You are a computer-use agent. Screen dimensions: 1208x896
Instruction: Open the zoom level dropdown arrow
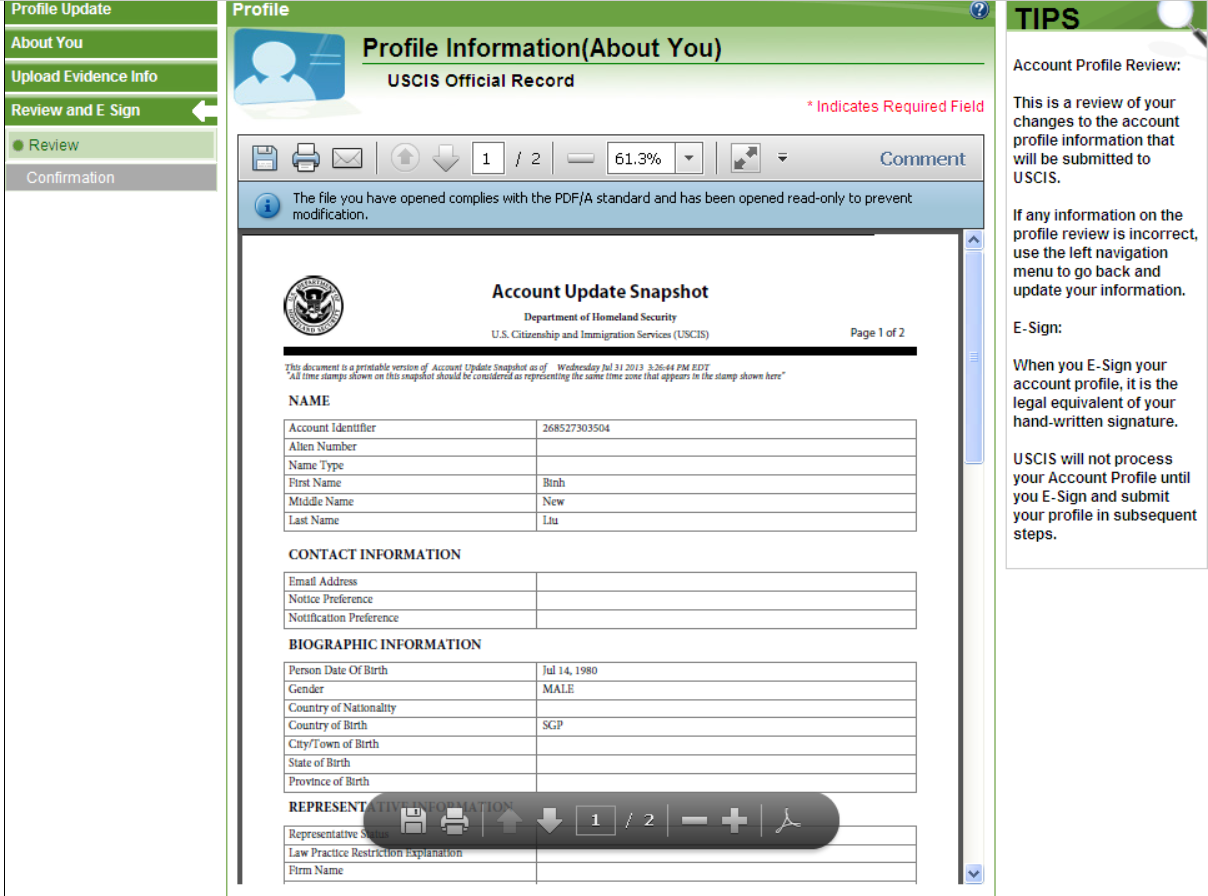coord(689,158)
